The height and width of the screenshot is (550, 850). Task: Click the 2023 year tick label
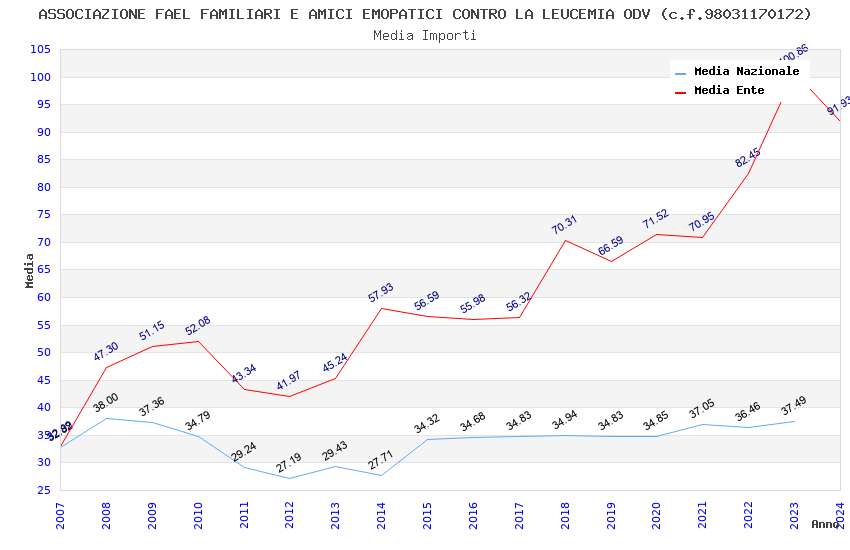tap(794, 515)
